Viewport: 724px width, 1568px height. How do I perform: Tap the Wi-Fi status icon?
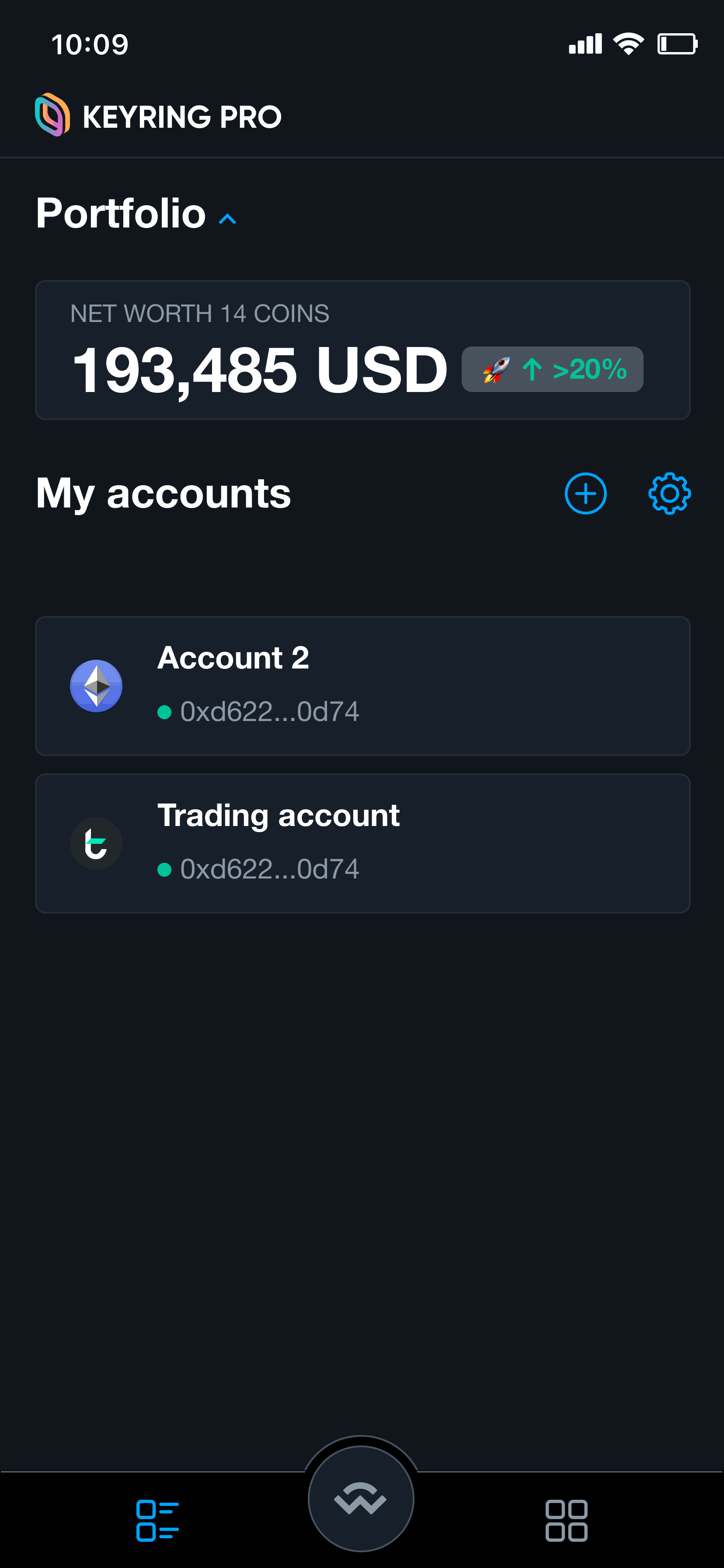point(629,44)
